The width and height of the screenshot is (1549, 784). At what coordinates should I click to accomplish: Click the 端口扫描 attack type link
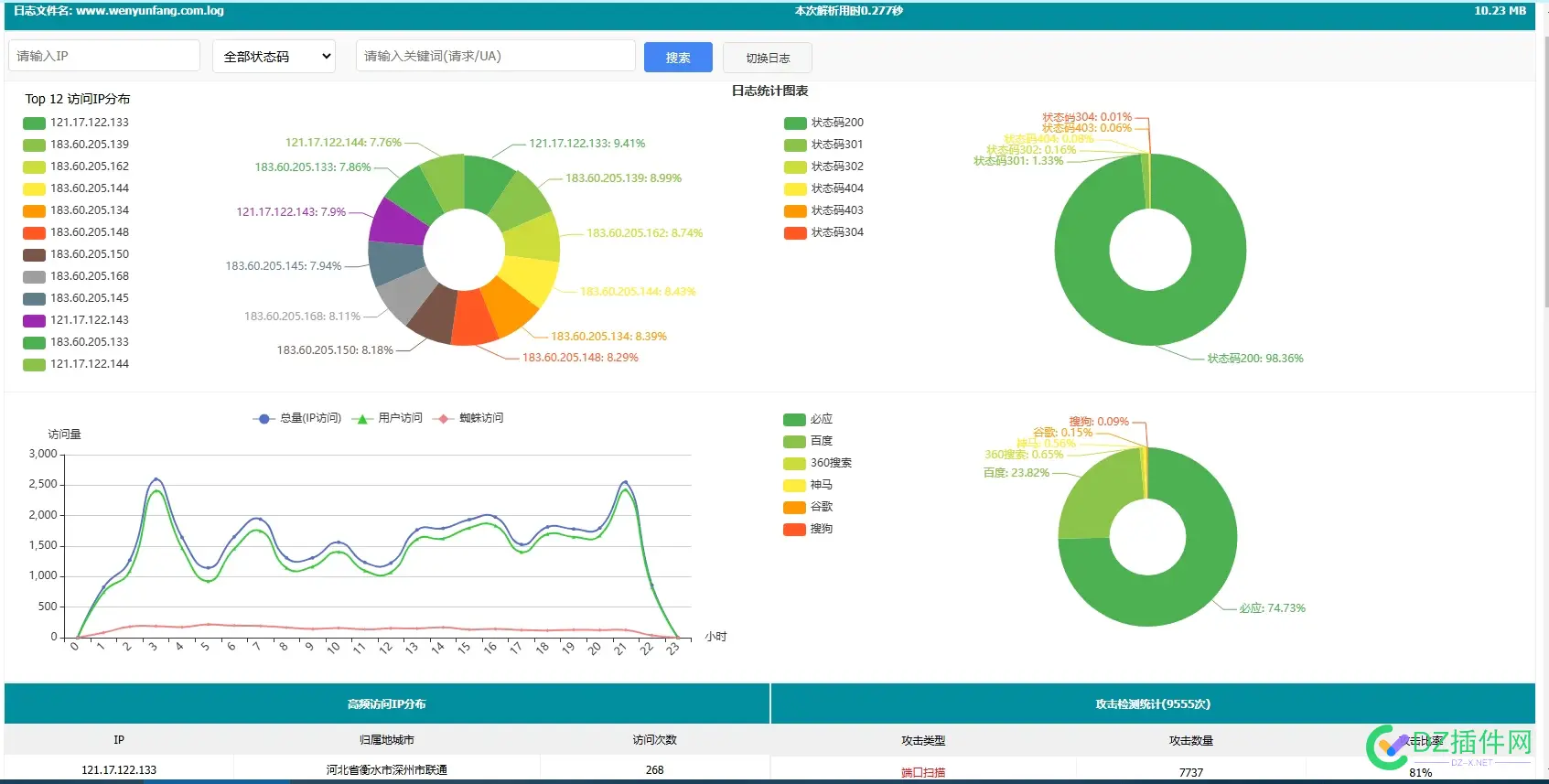(922, 773)
